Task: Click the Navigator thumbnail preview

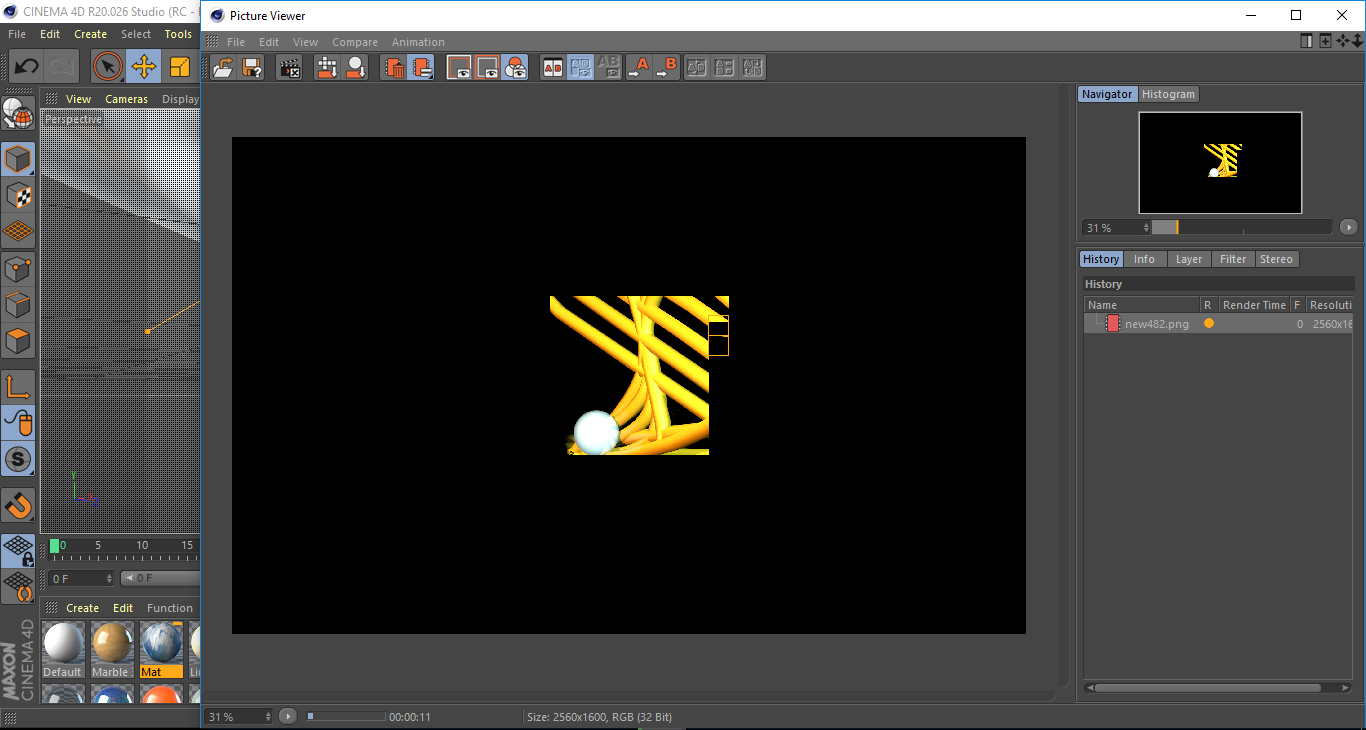Action: click(x=1220, y=162)
